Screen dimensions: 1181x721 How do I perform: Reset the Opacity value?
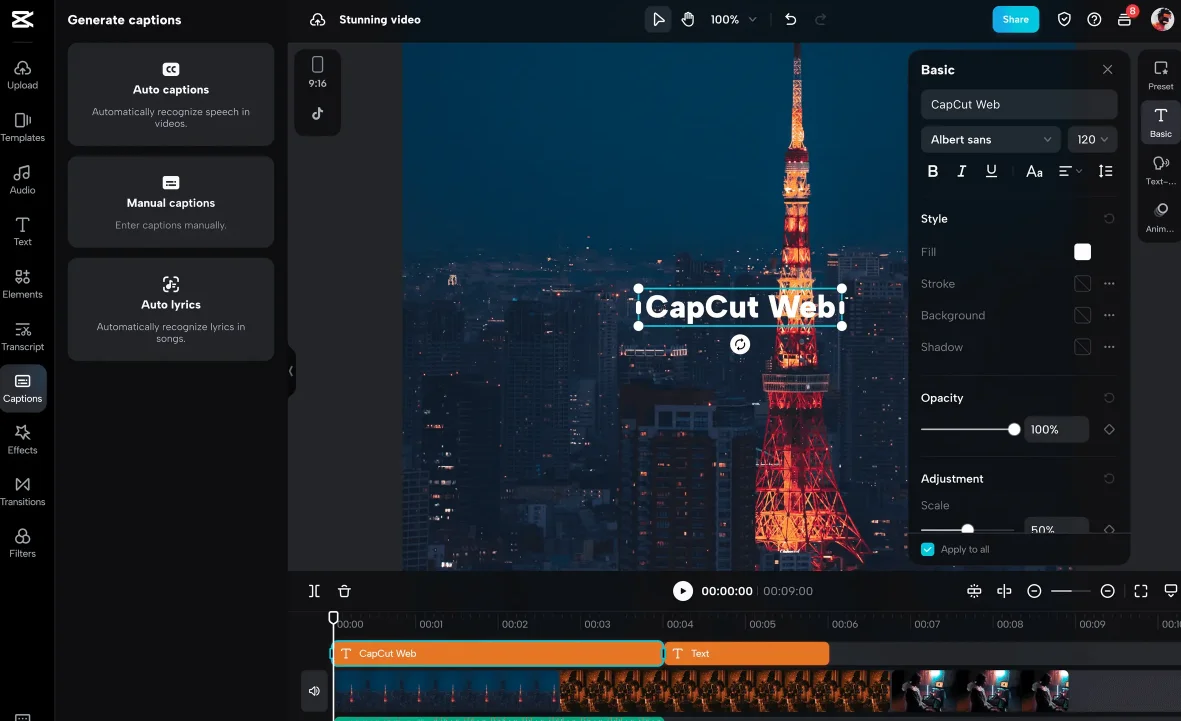click(1109, 398)
